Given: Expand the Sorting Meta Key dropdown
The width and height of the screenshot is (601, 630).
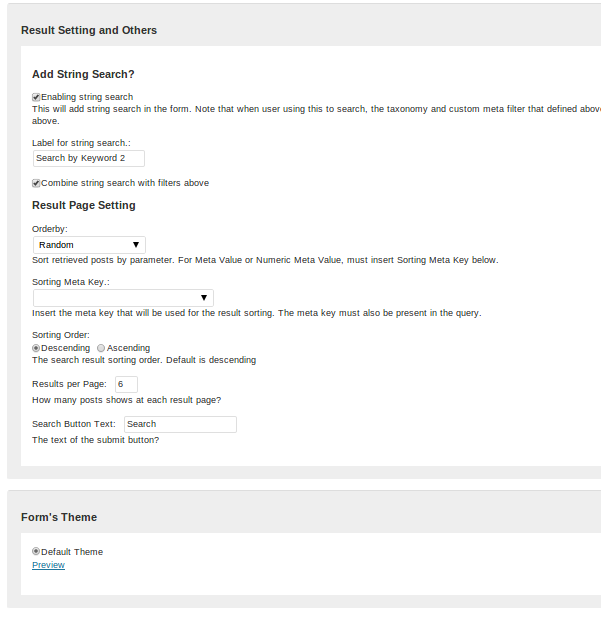Looking at the screenshot, I should 123,298.
